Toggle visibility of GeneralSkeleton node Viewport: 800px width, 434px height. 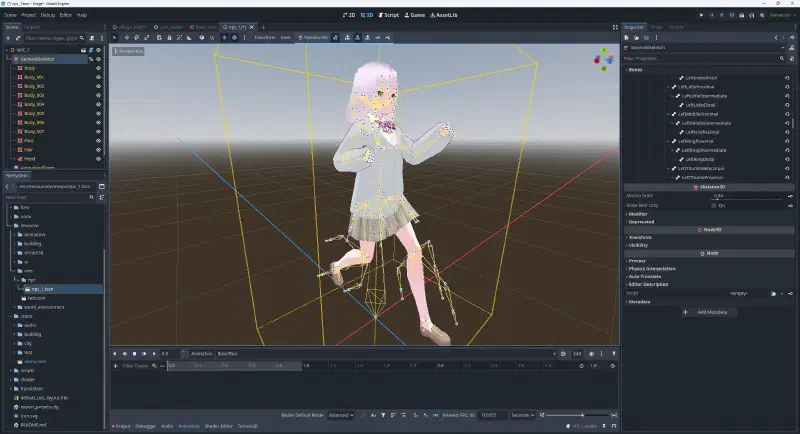point(98,59)
